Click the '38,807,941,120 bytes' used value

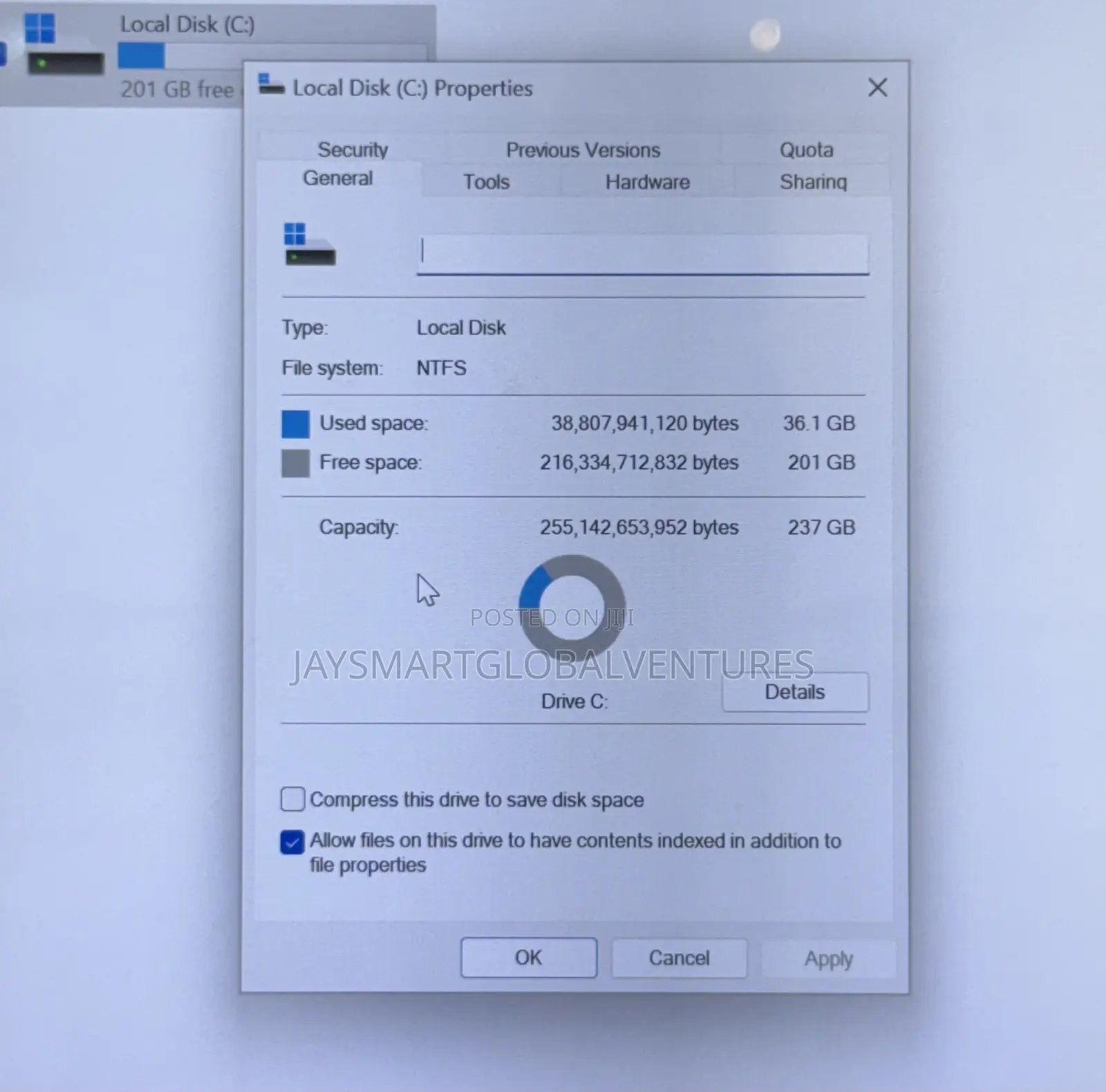tap(644, 423)
